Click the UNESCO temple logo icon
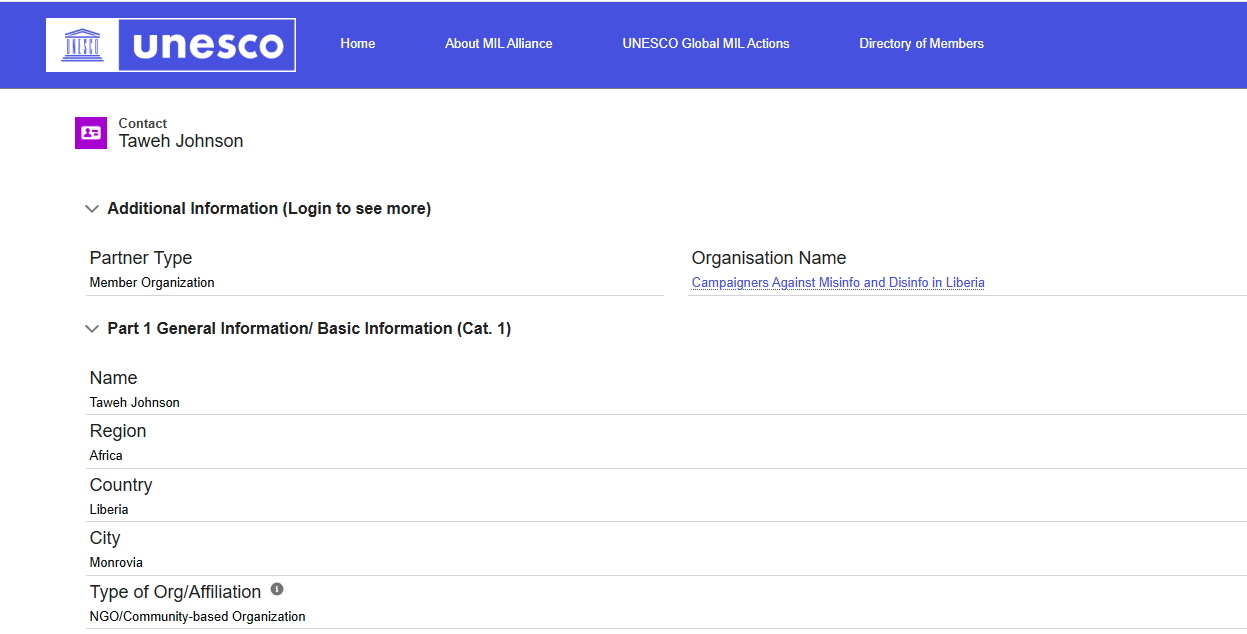This screenshot has height=634, width=1247. pos(82,45)
